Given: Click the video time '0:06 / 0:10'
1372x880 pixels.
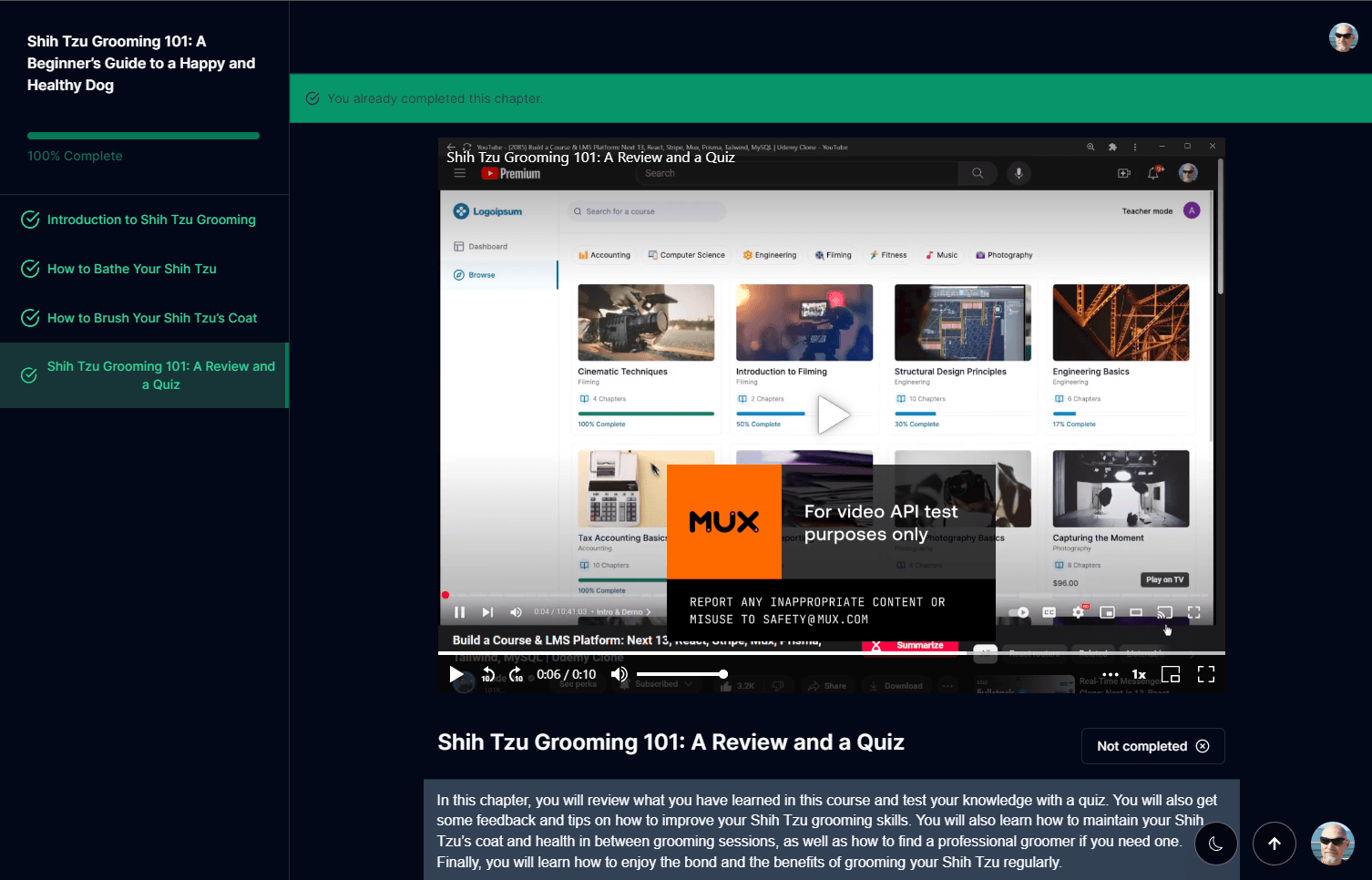Looking at the screenshot, I should coord(566,674).
